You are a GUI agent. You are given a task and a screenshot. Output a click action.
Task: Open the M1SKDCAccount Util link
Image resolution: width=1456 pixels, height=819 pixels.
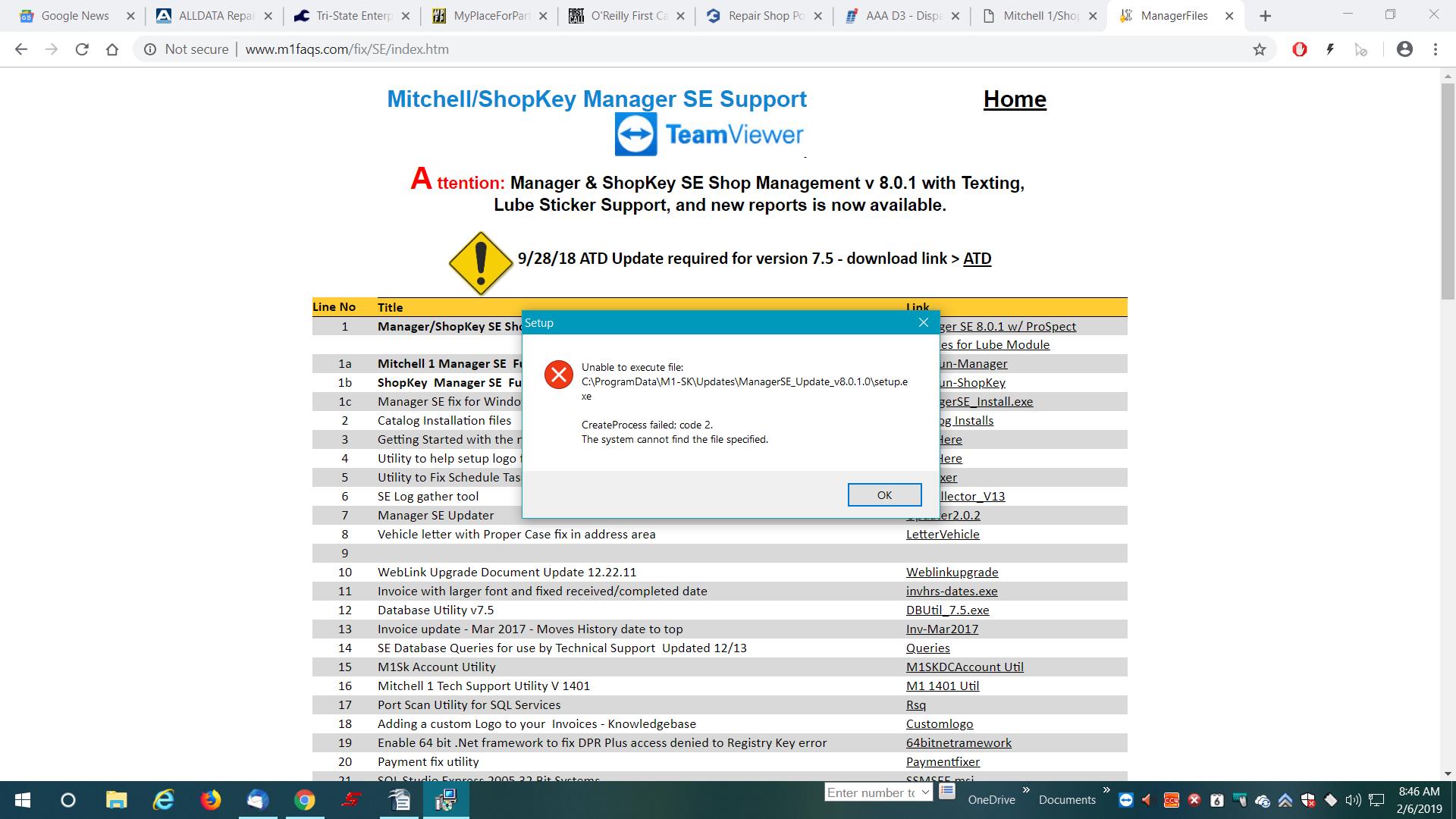click(x=965, y=667)
